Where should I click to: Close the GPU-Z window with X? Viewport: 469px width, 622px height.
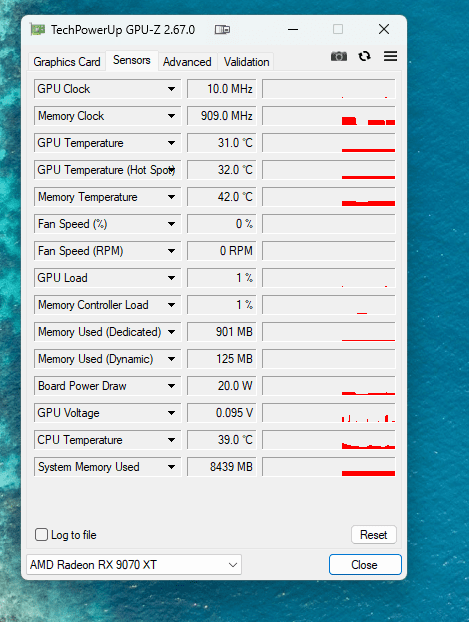point(384,29)
